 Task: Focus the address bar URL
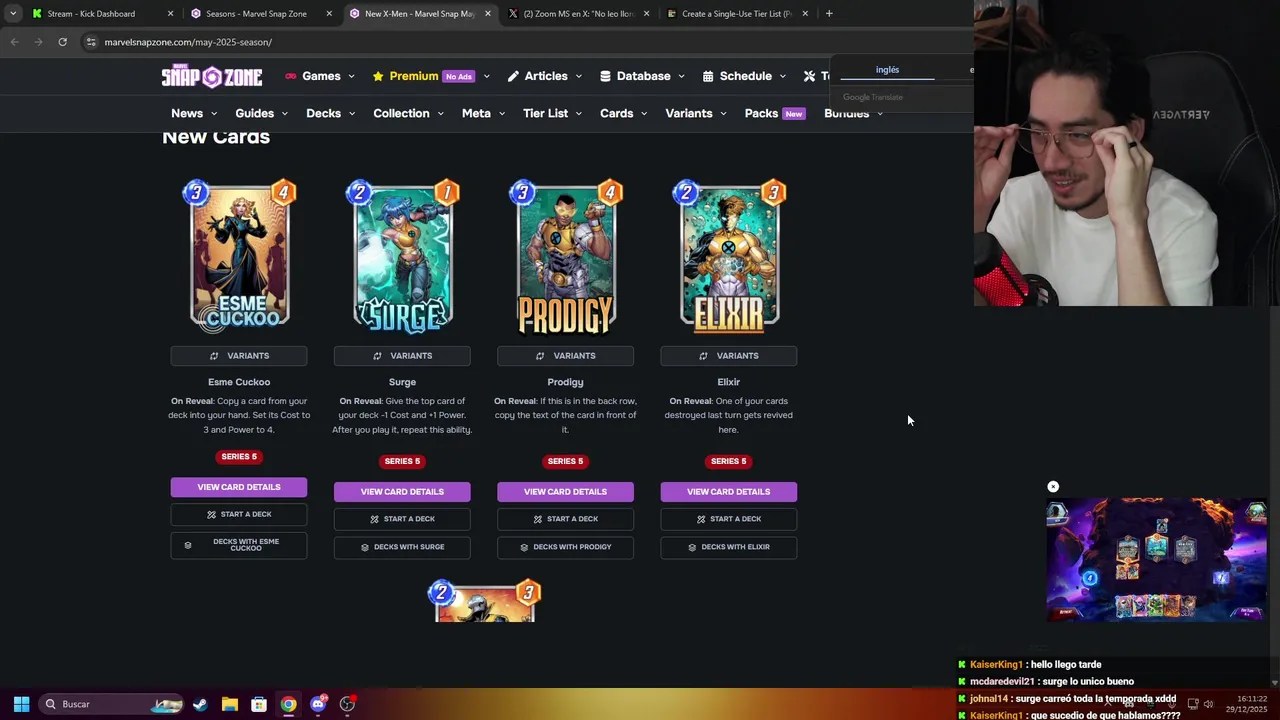[x=188, y=42]
